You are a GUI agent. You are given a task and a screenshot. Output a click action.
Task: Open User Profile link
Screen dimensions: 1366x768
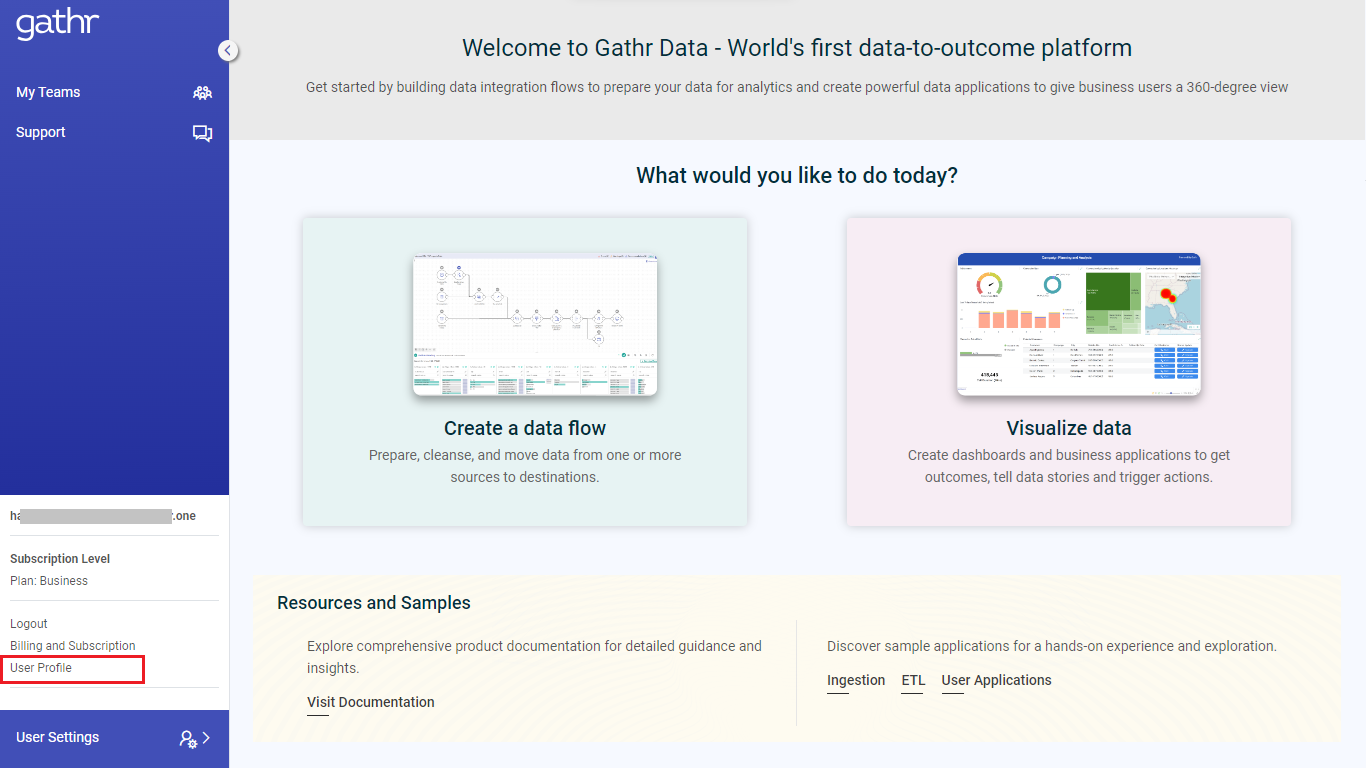point(41,668)
